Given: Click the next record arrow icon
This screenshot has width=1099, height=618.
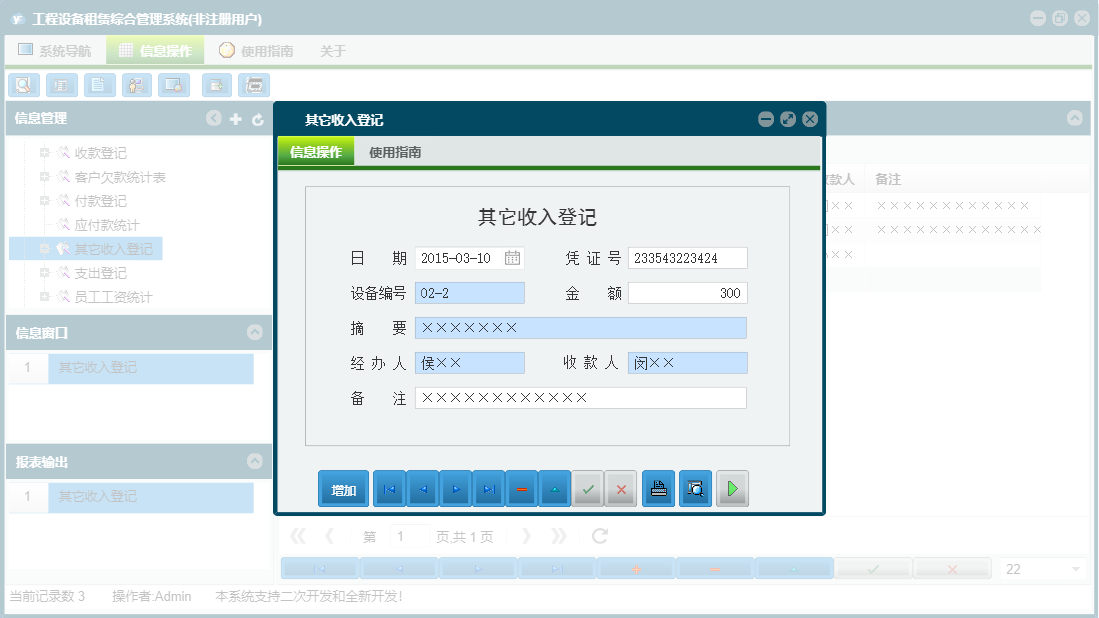Looking at the screenshot, I should point(455,488).
